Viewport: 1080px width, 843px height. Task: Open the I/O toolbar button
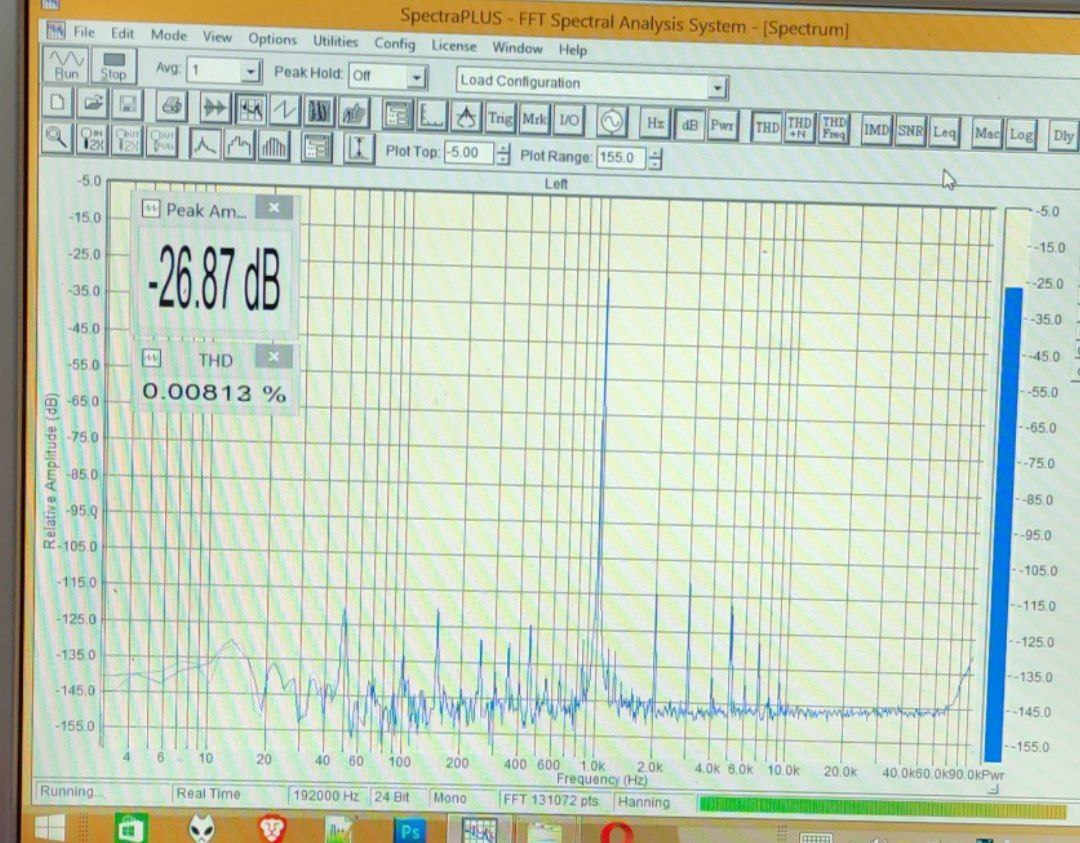(569, 121)
